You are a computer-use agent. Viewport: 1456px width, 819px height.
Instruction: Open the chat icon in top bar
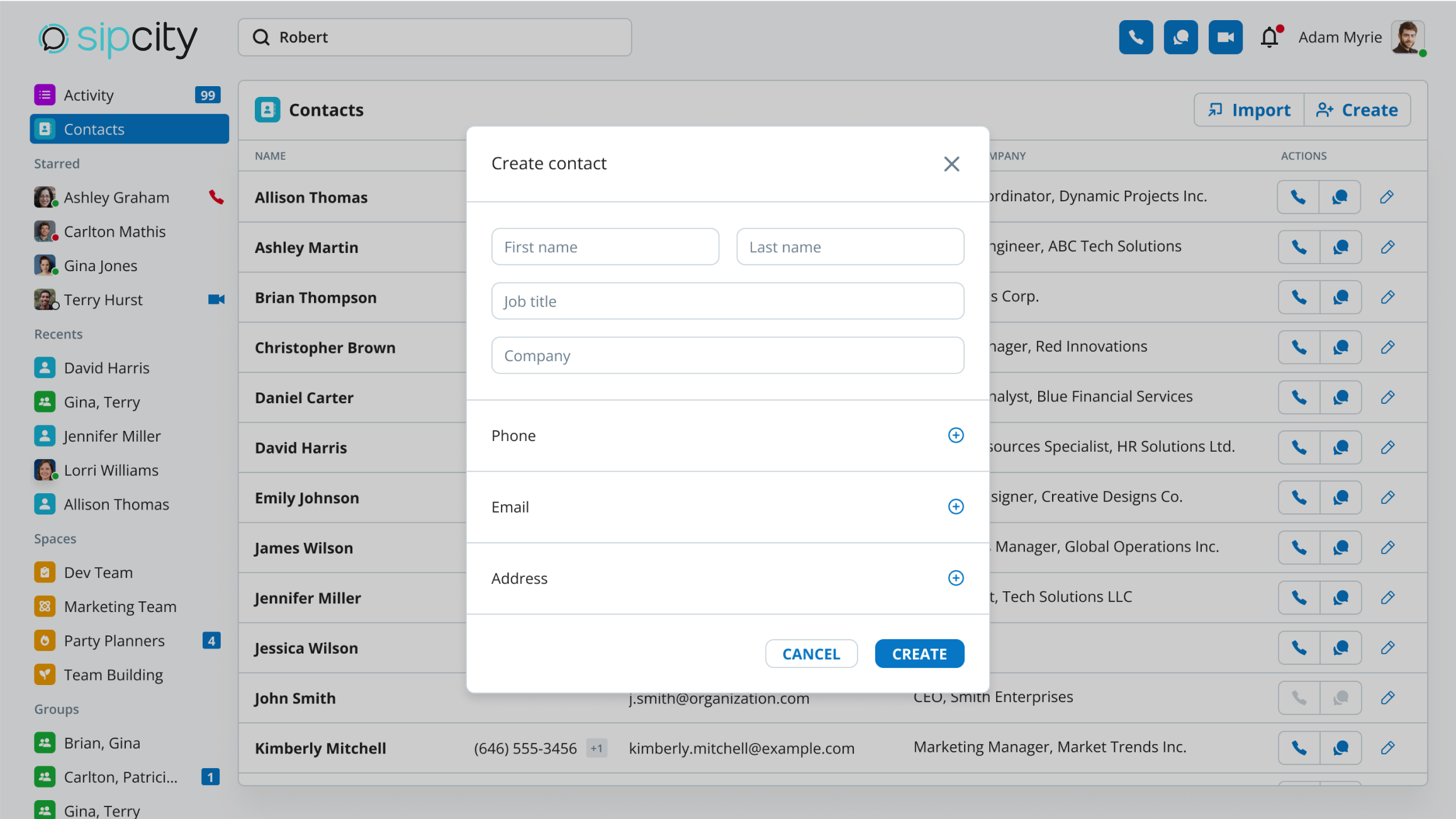[x=1180, y=38]
